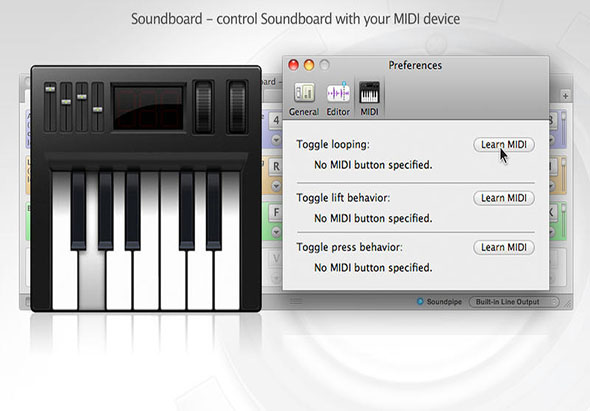Click 'No MIDI button specified.' under Toggle lift behavior
Screen dimensions: 590x411
coord(373,218)
